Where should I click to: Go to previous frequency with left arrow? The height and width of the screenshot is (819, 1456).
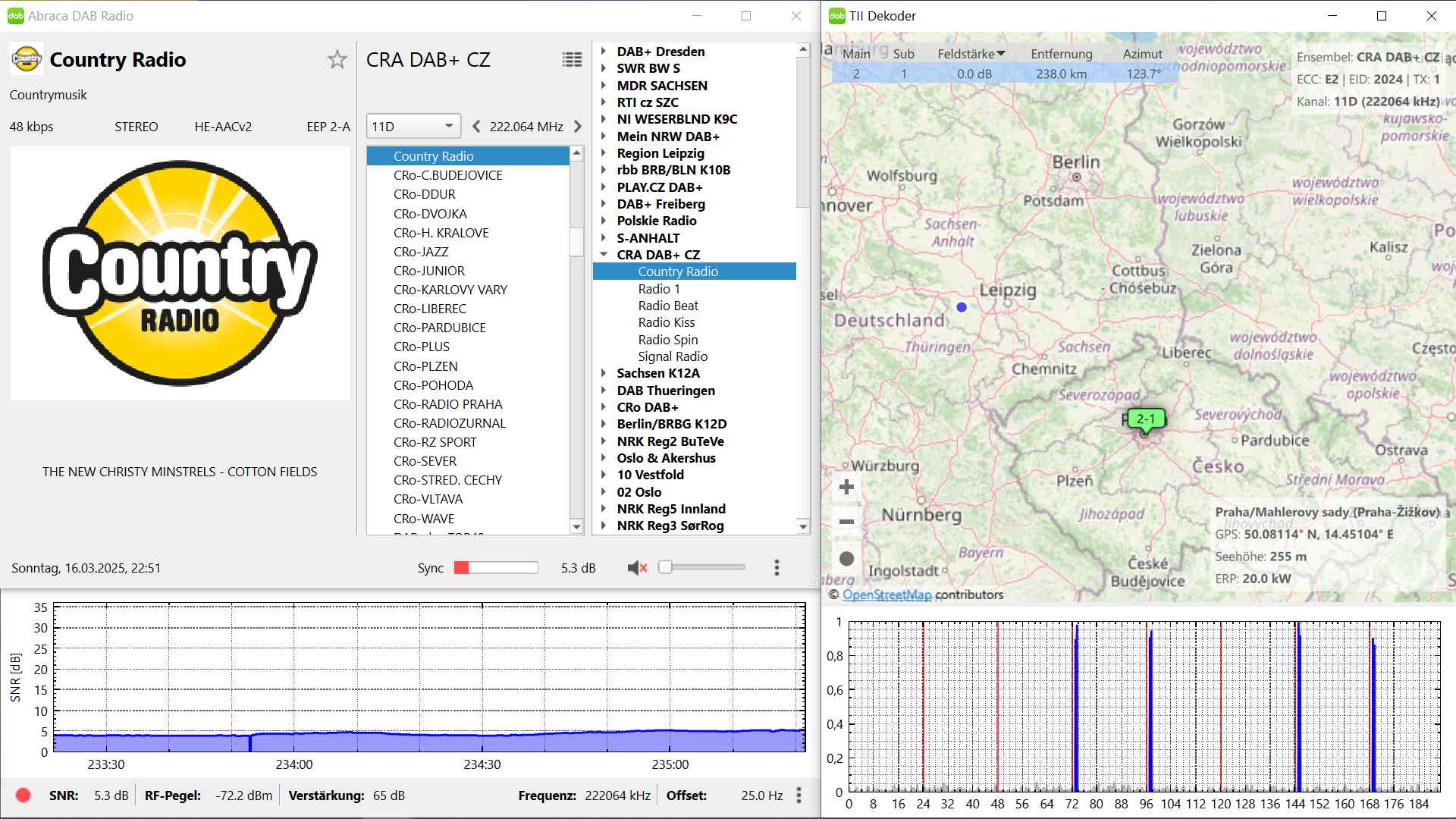click(x=476, y=127)
